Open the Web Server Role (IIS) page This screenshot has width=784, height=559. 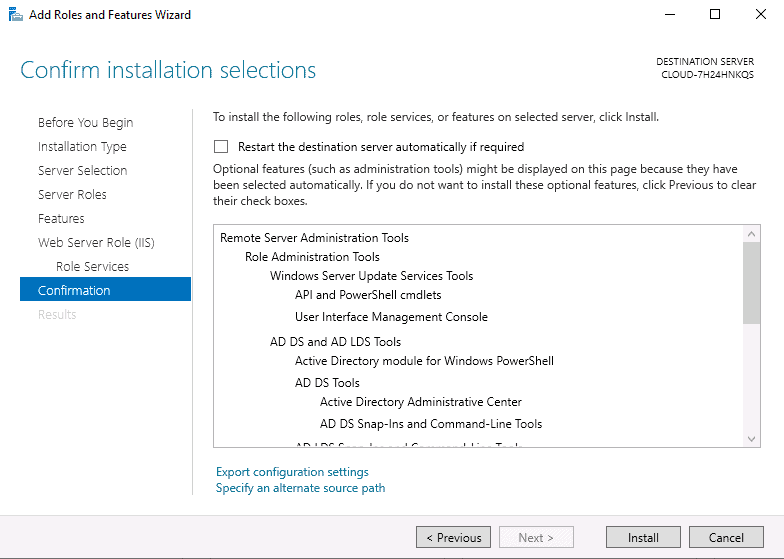coord(96,242)
